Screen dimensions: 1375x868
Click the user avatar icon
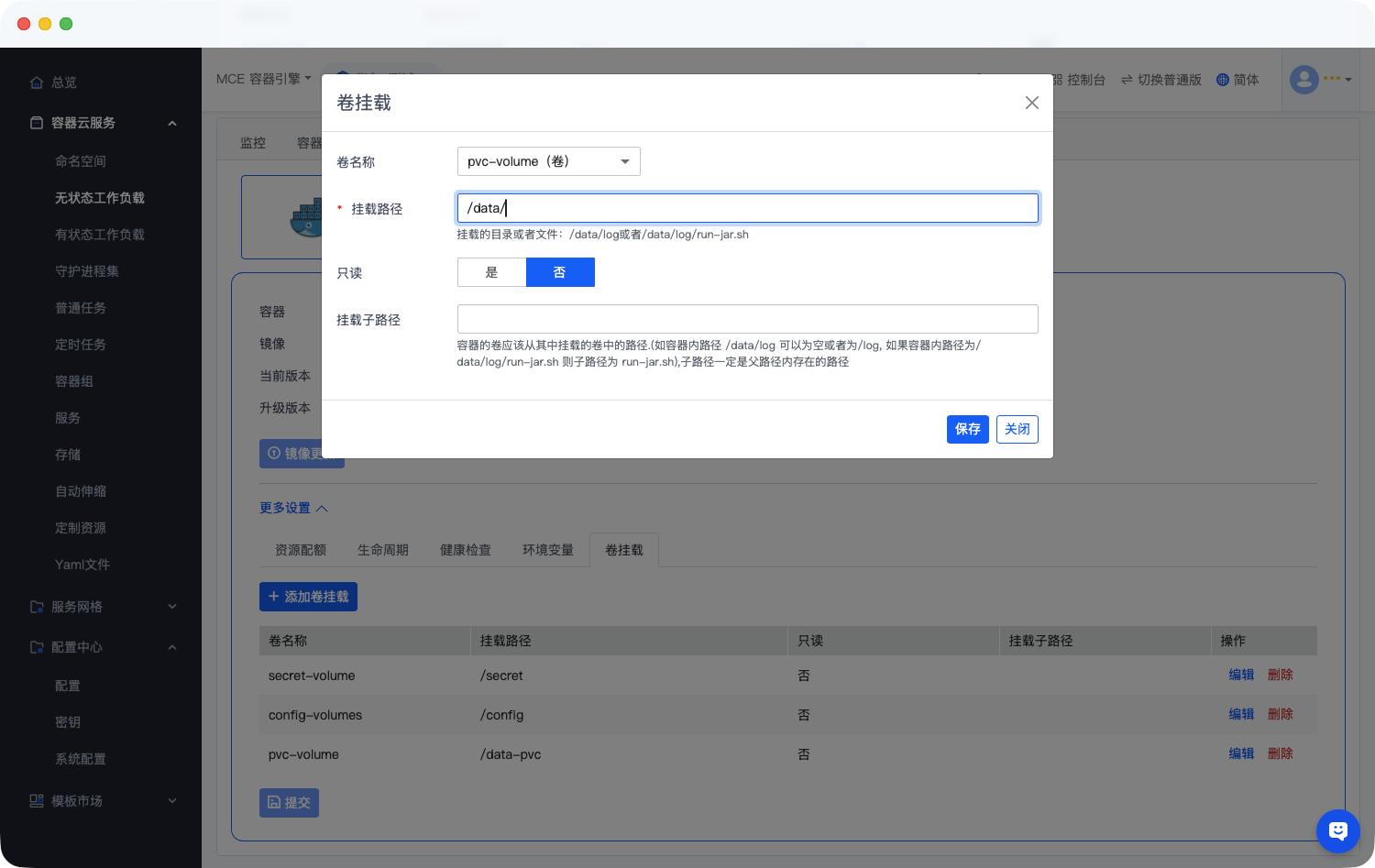[x=1303, y=80]
